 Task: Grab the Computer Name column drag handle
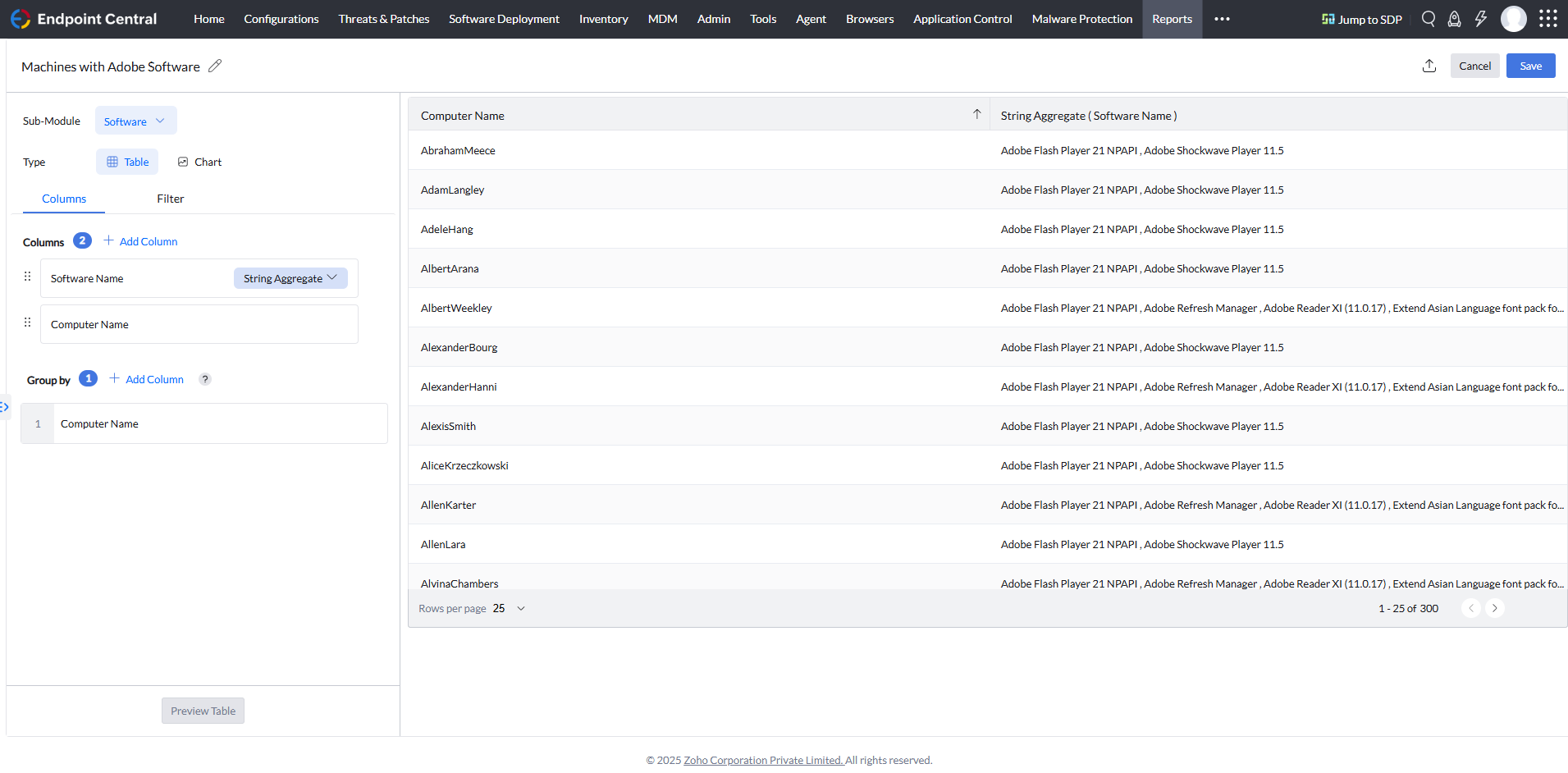(27, 322)
